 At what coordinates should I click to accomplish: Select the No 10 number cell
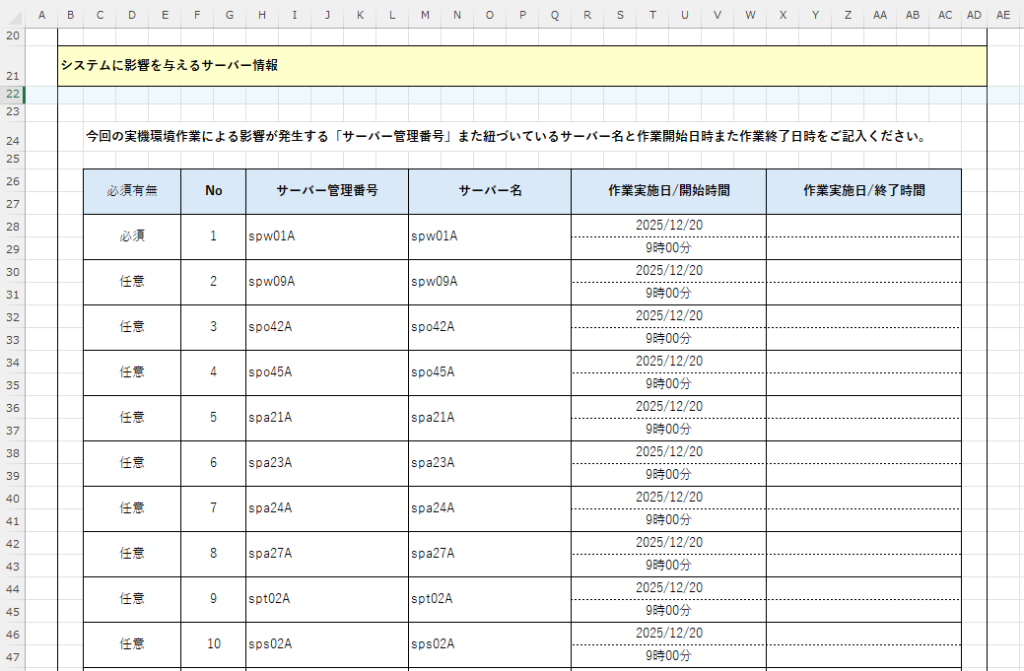(213, 644)
